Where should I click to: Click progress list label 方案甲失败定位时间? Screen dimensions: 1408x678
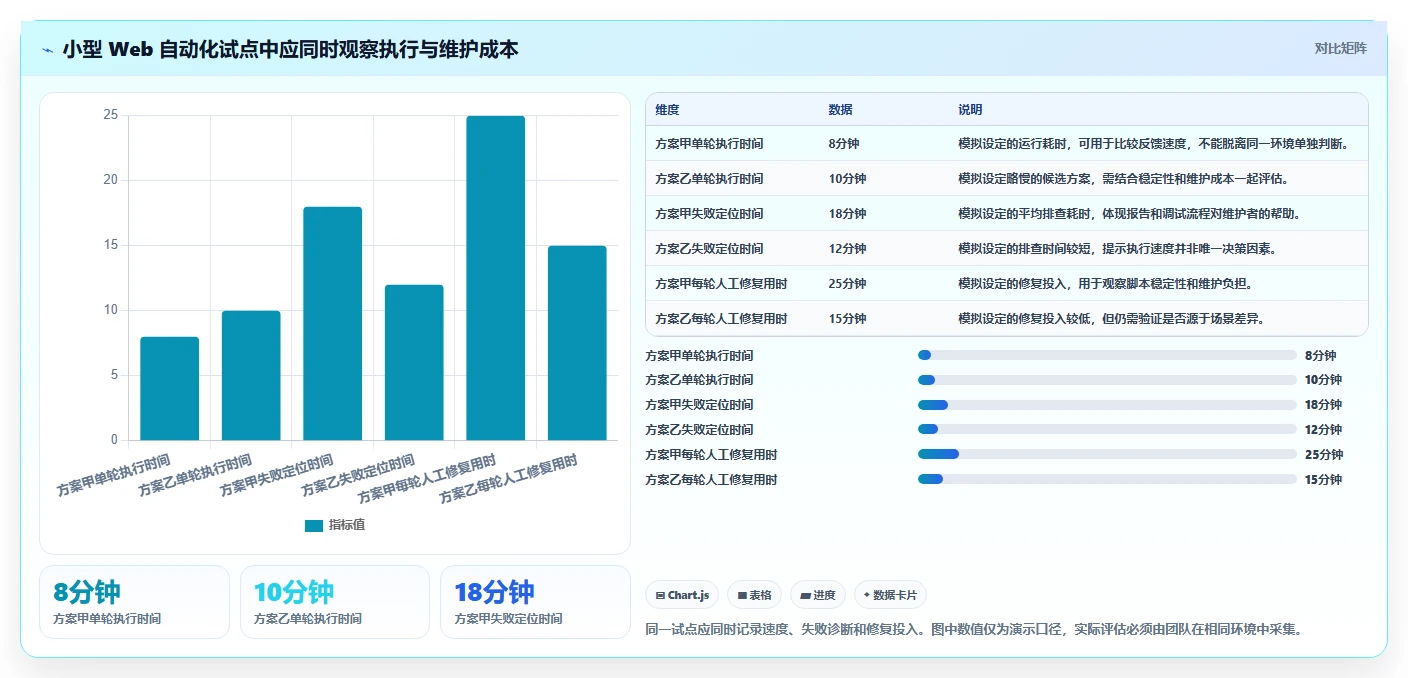(699, 405)
